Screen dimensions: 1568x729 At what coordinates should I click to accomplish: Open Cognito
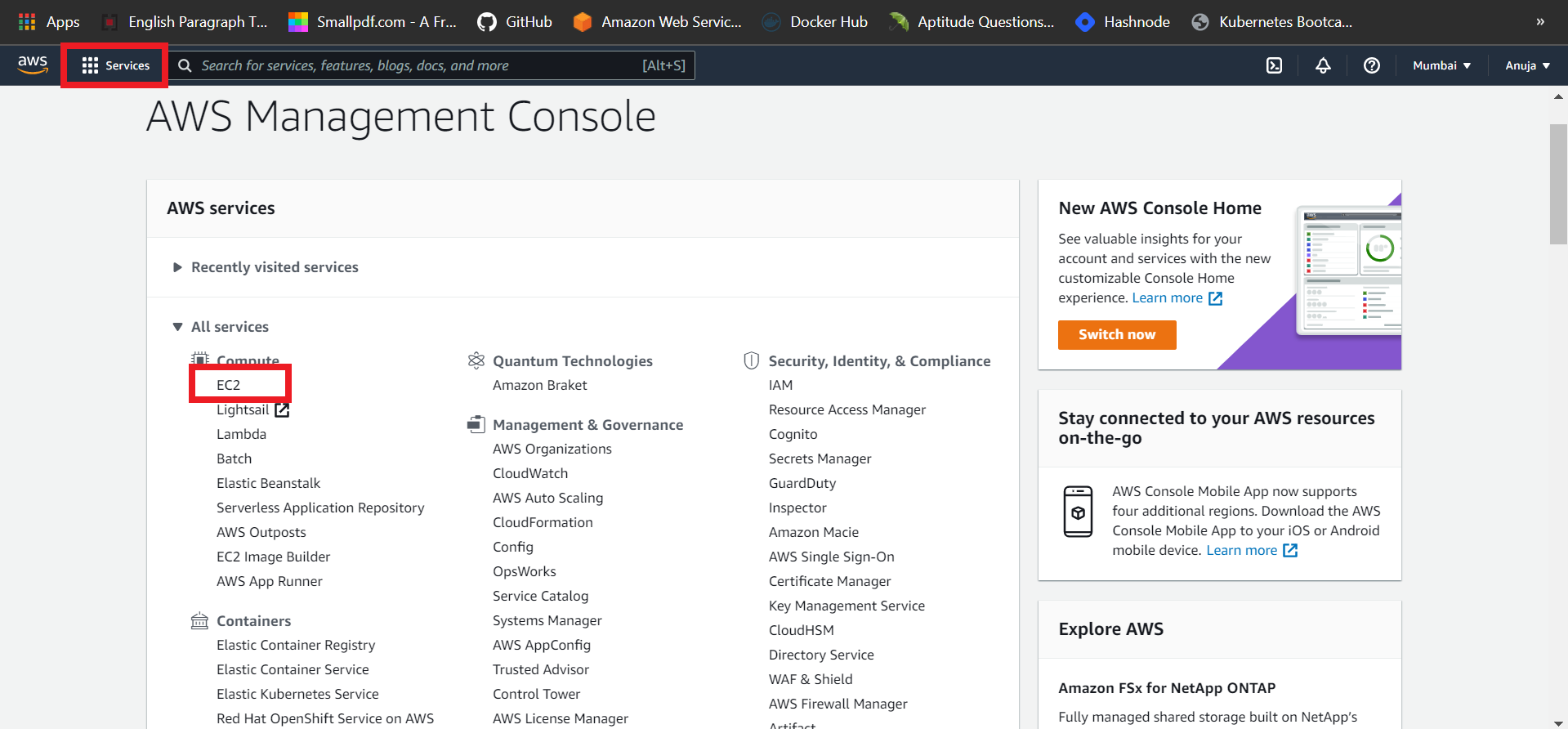793,434
